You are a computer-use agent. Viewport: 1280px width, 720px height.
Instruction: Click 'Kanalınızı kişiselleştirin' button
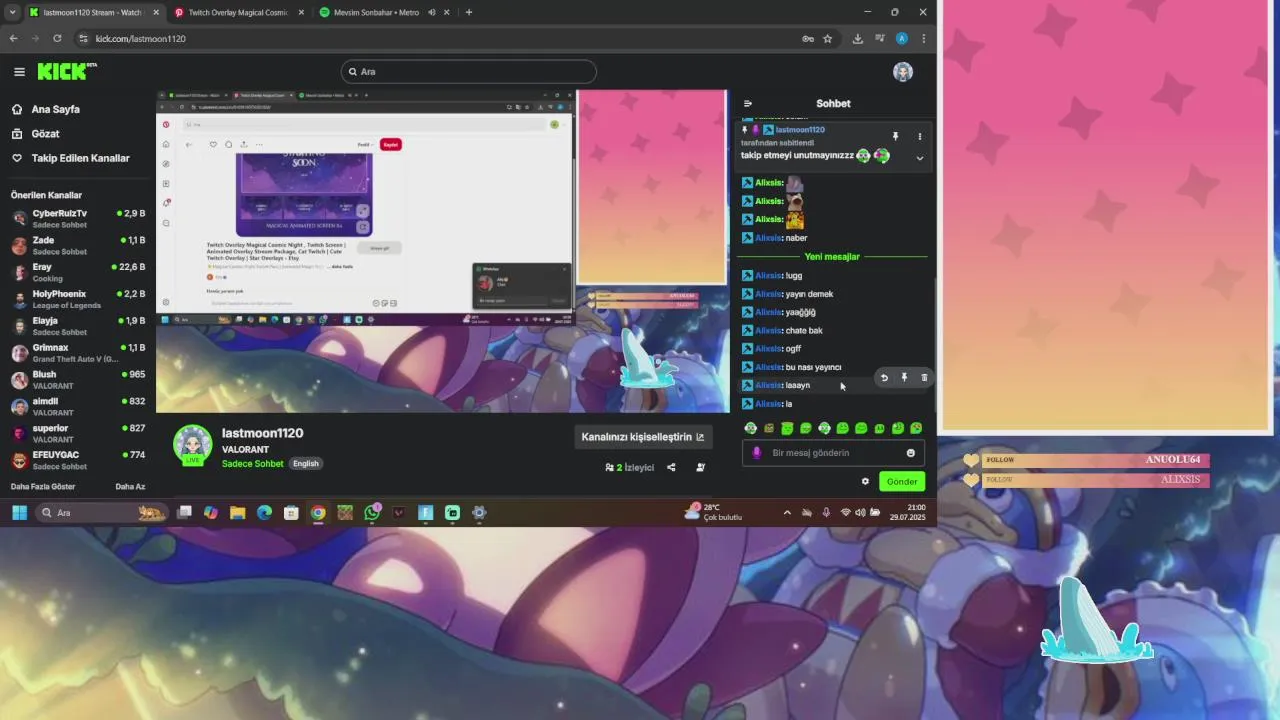643,437
